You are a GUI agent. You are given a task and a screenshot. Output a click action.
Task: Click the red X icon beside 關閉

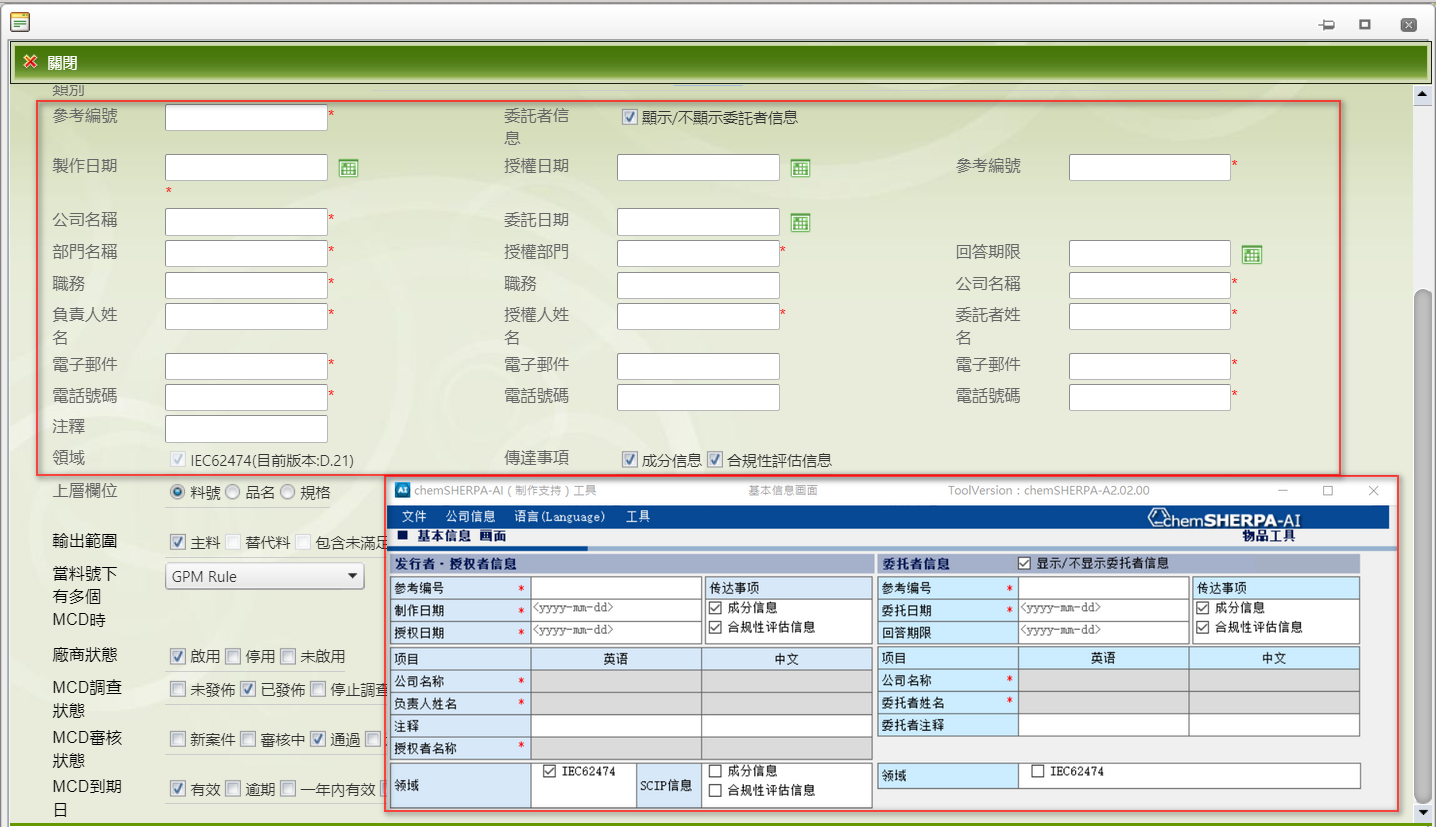(x=31, y=62)
